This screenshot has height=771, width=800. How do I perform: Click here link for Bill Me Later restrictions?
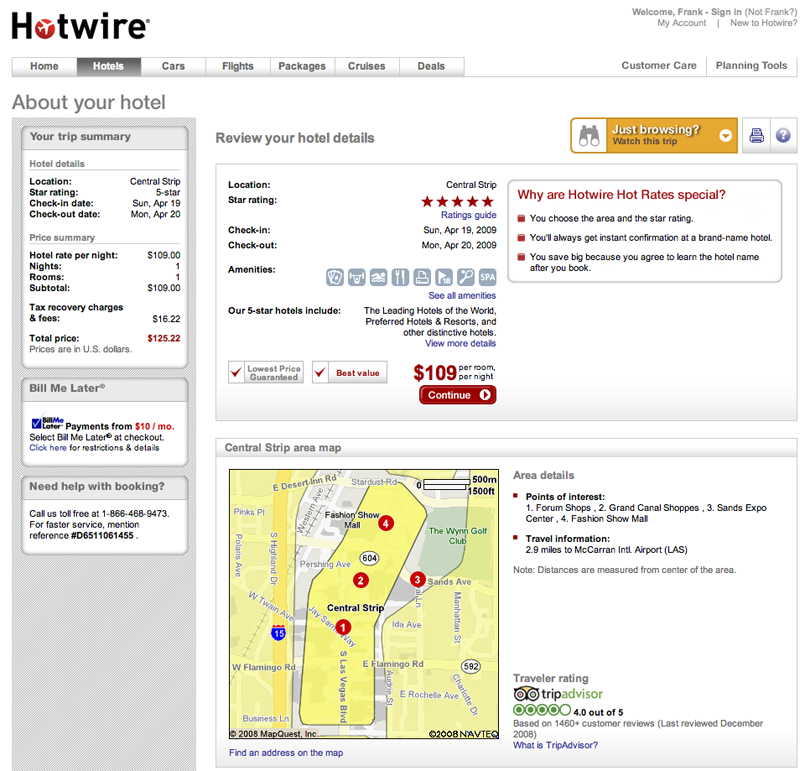48,447
